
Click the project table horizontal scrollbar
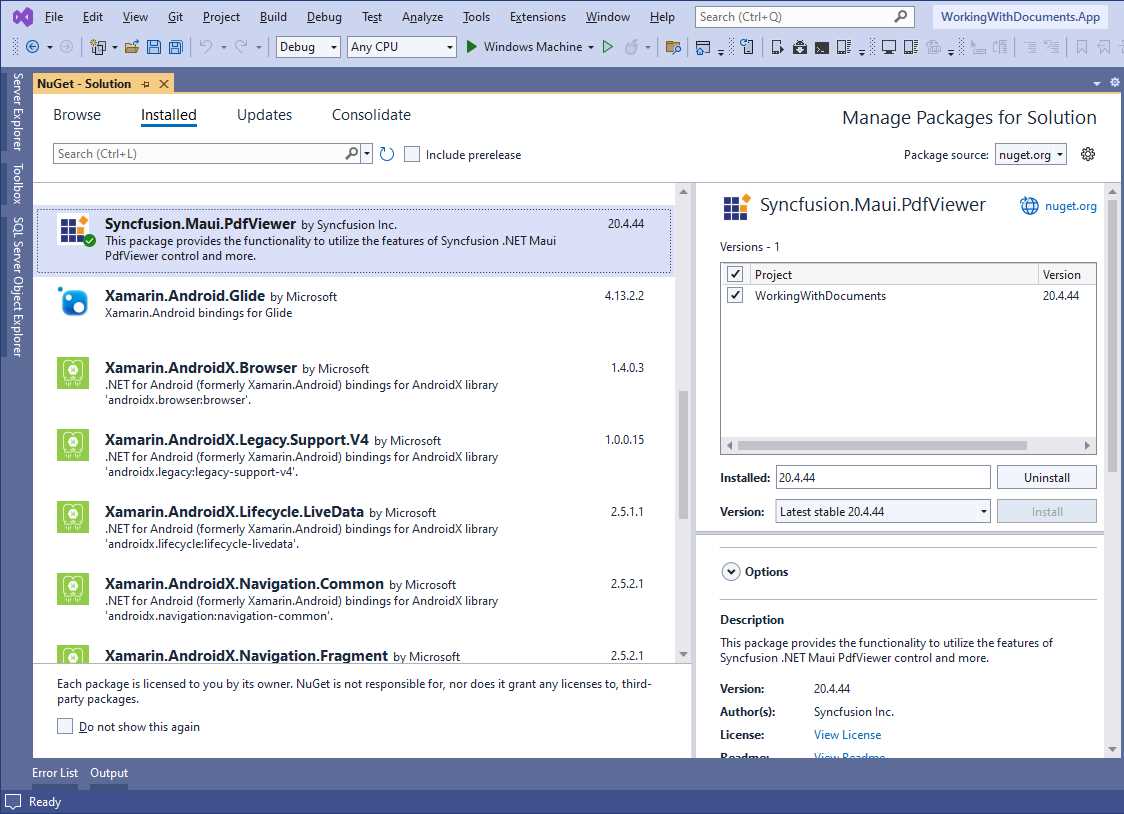click(882, 445)
